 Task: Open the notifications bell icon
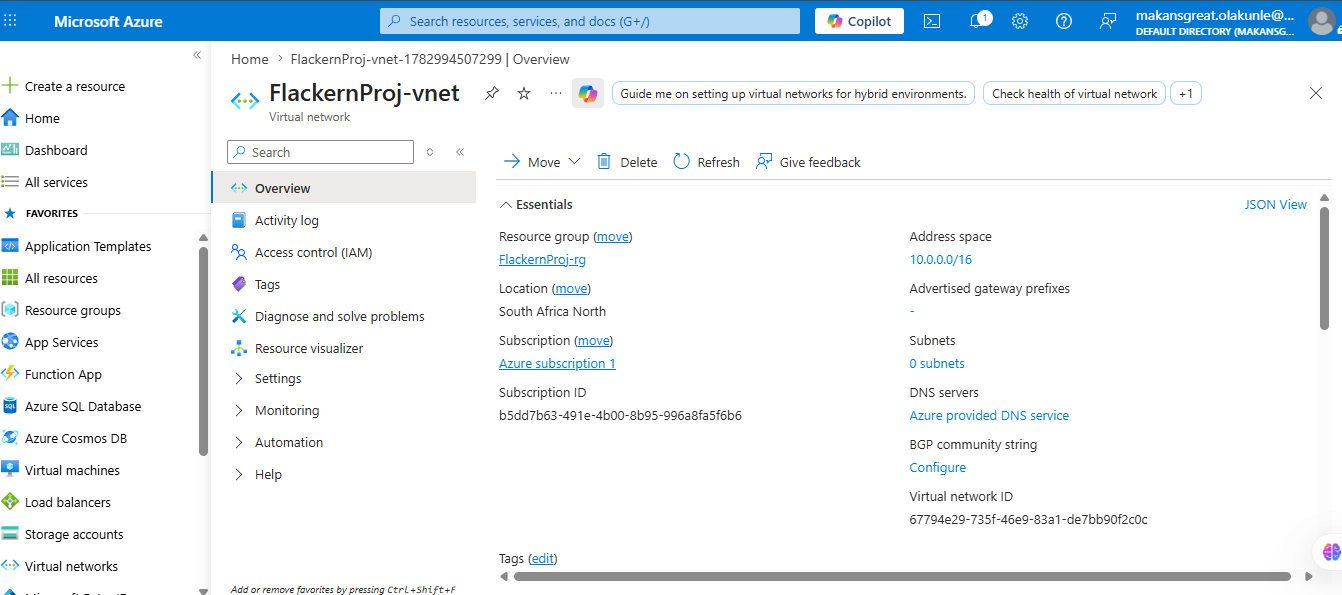pos(977,21)
